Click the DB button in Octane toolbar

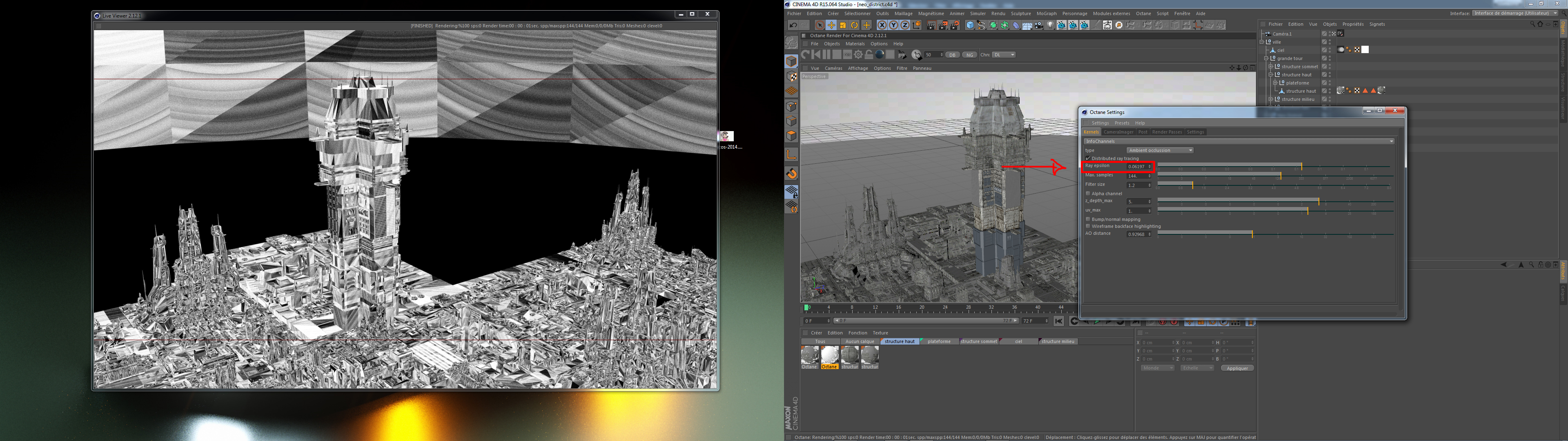click(x=953, y=55)
